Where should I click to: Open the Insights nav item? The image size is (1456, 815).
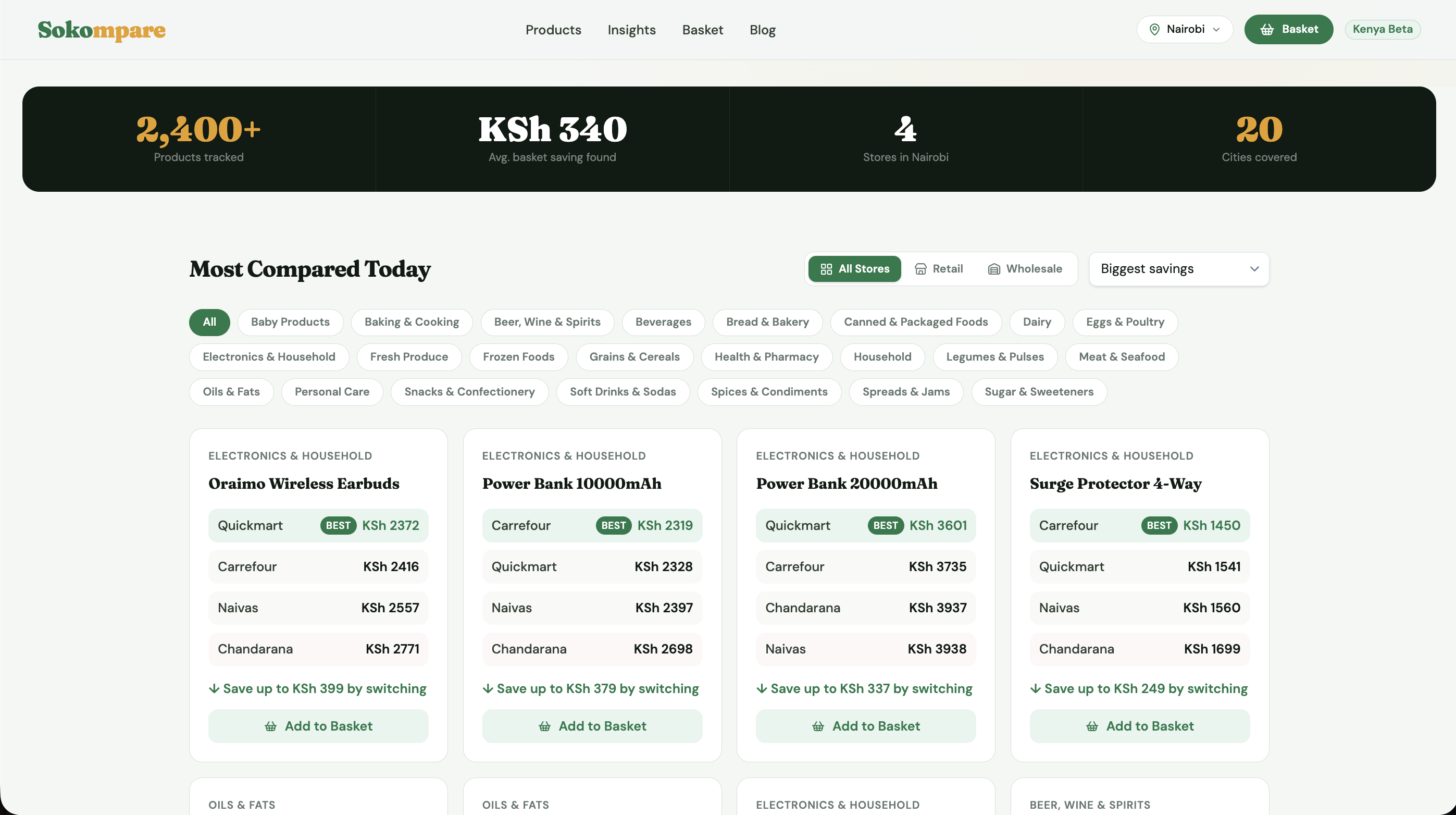click(631, 30)
